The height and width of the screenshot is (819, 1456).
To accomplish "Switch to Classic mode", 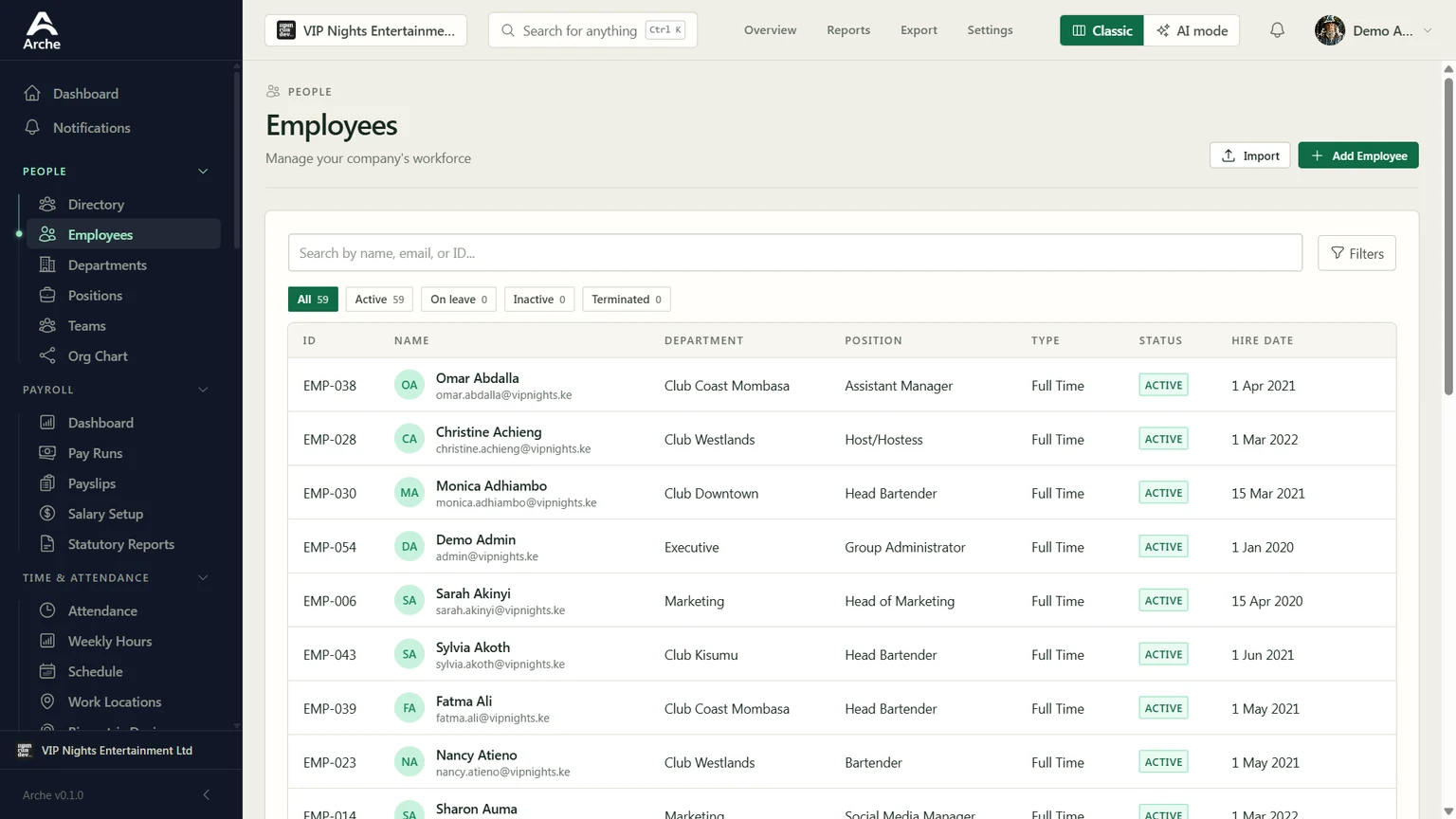I will [x=1101, y=30].
